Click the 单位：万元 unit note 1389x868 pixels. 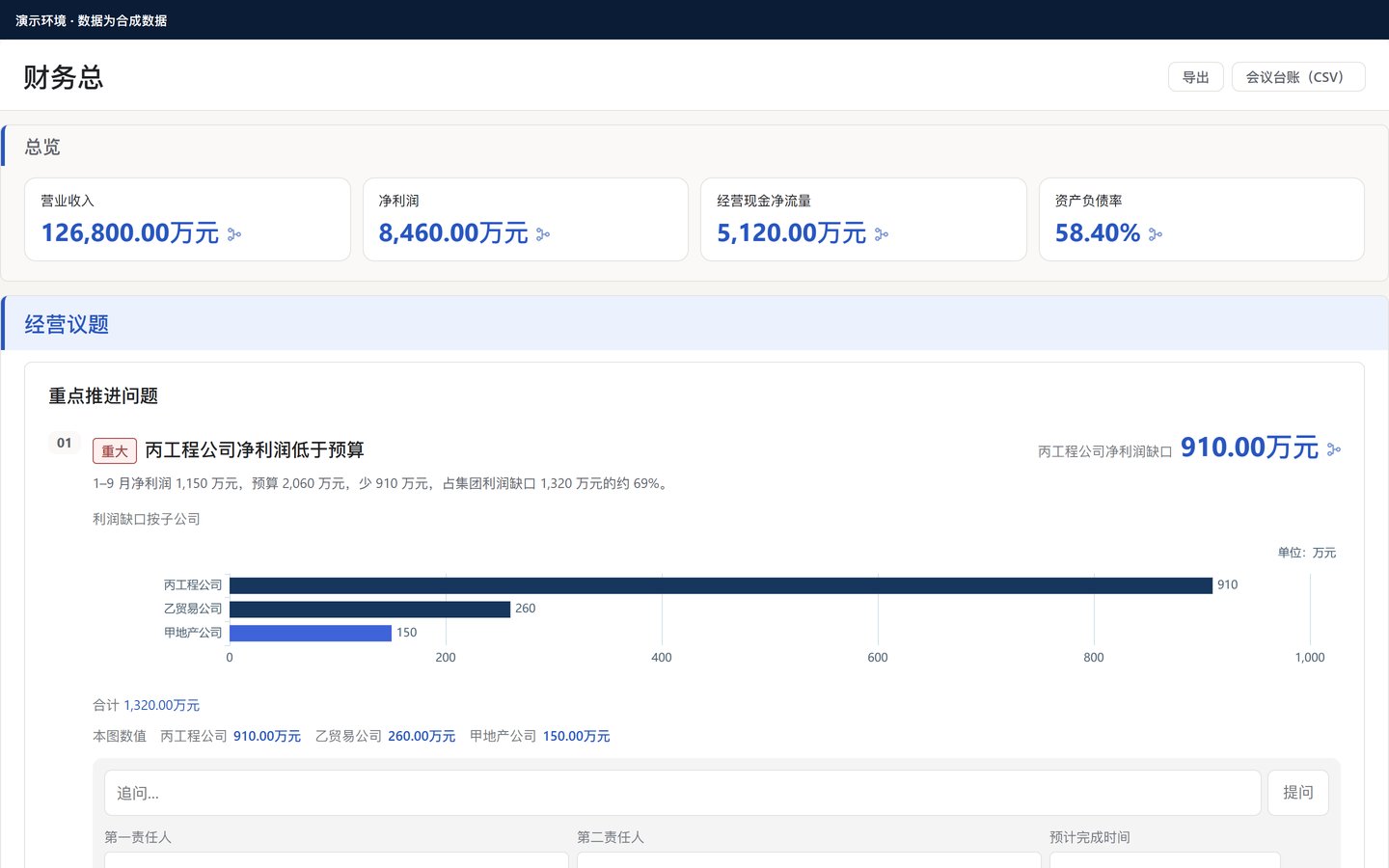pyautogui.click(x=1307, y=553)
